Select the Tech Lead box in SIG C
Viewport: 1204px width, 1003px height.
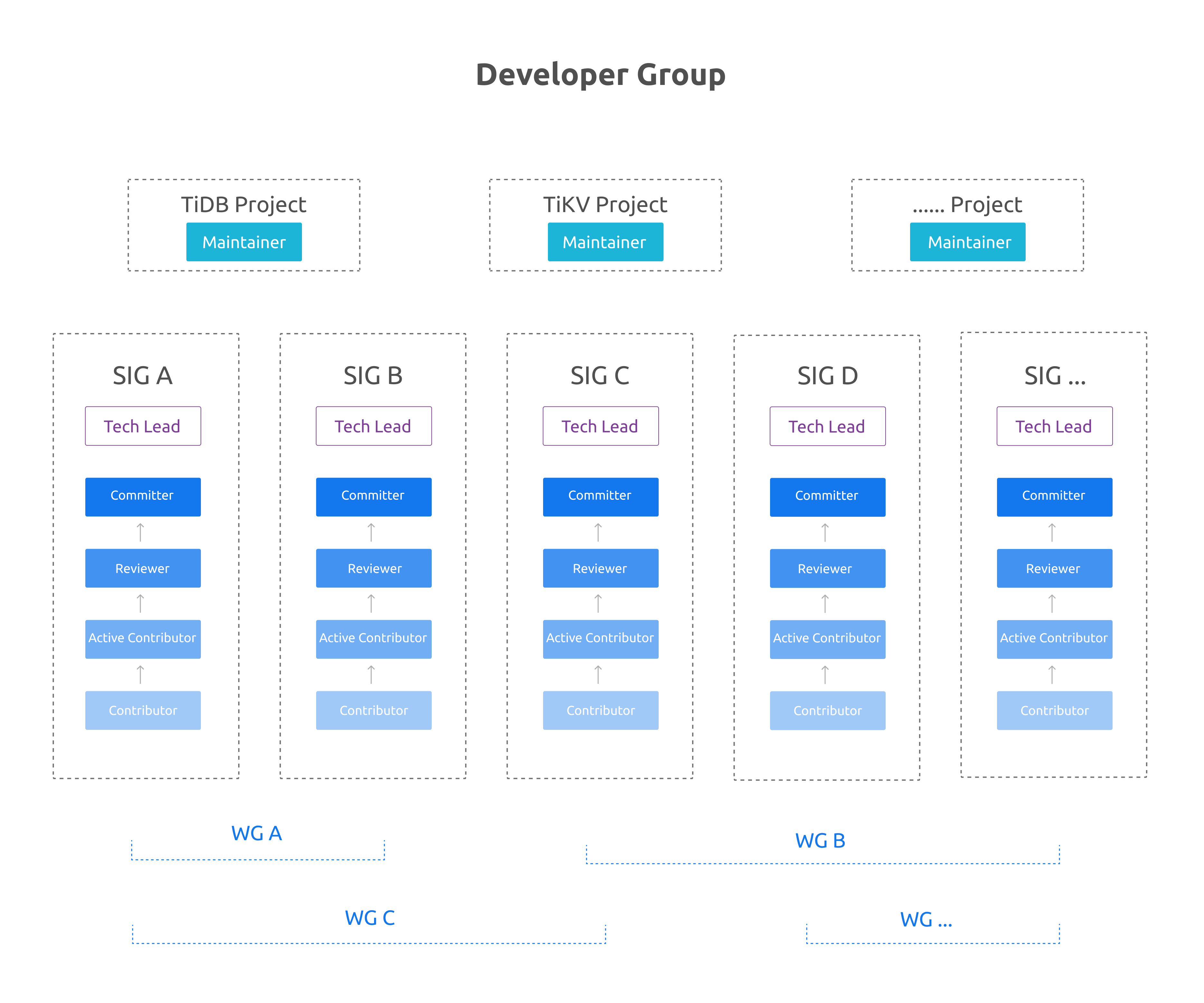(x=600, y=426)
